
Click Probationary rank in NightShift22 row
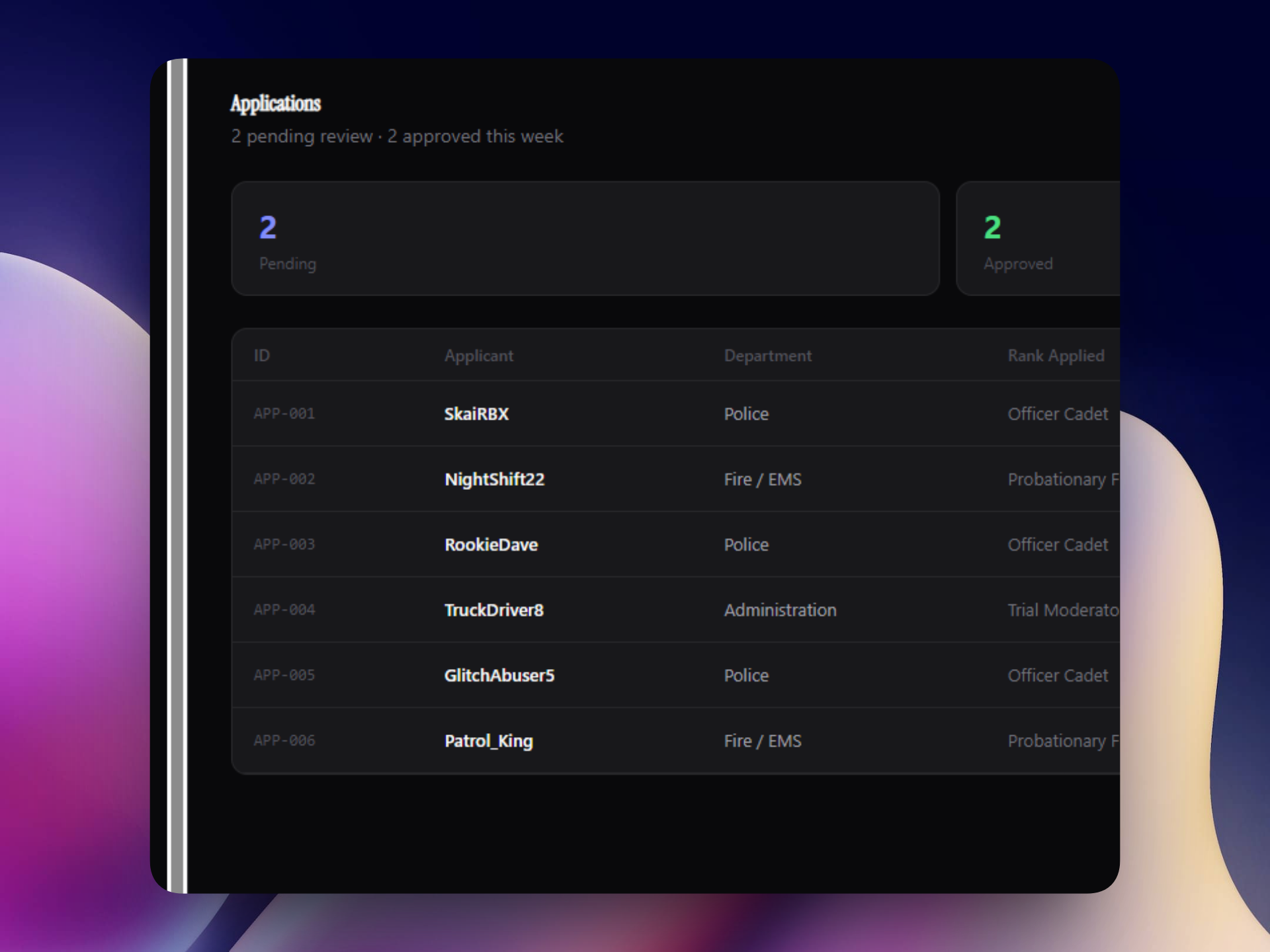pyautogui.click(x=1064, y=479)
